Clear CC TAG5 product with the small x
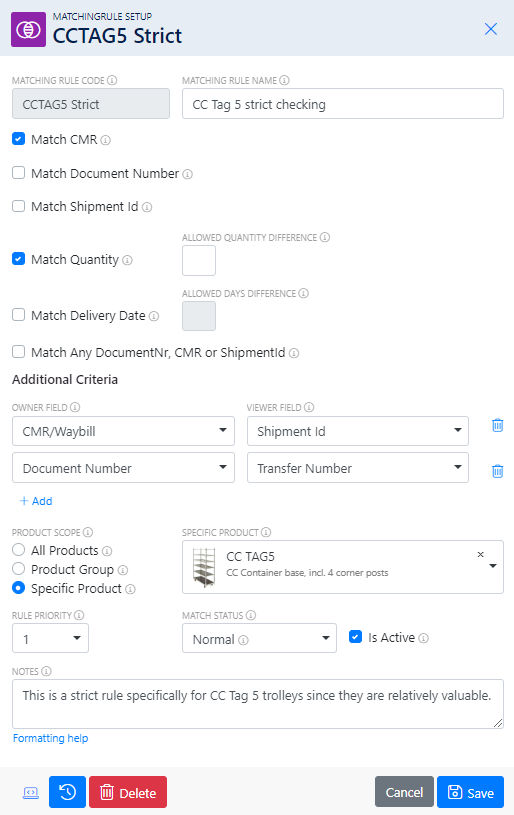The height and width of the screenshot is (815, 514). click(480, 555)
